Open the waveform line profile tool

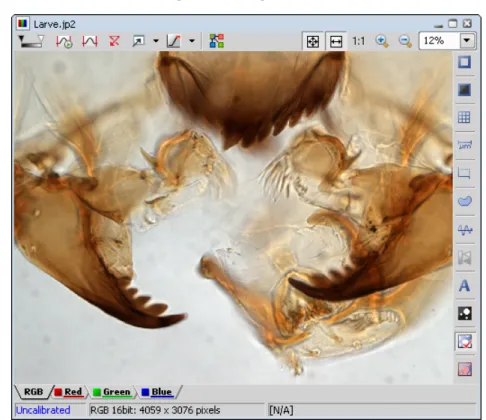(x=465, y=230)
